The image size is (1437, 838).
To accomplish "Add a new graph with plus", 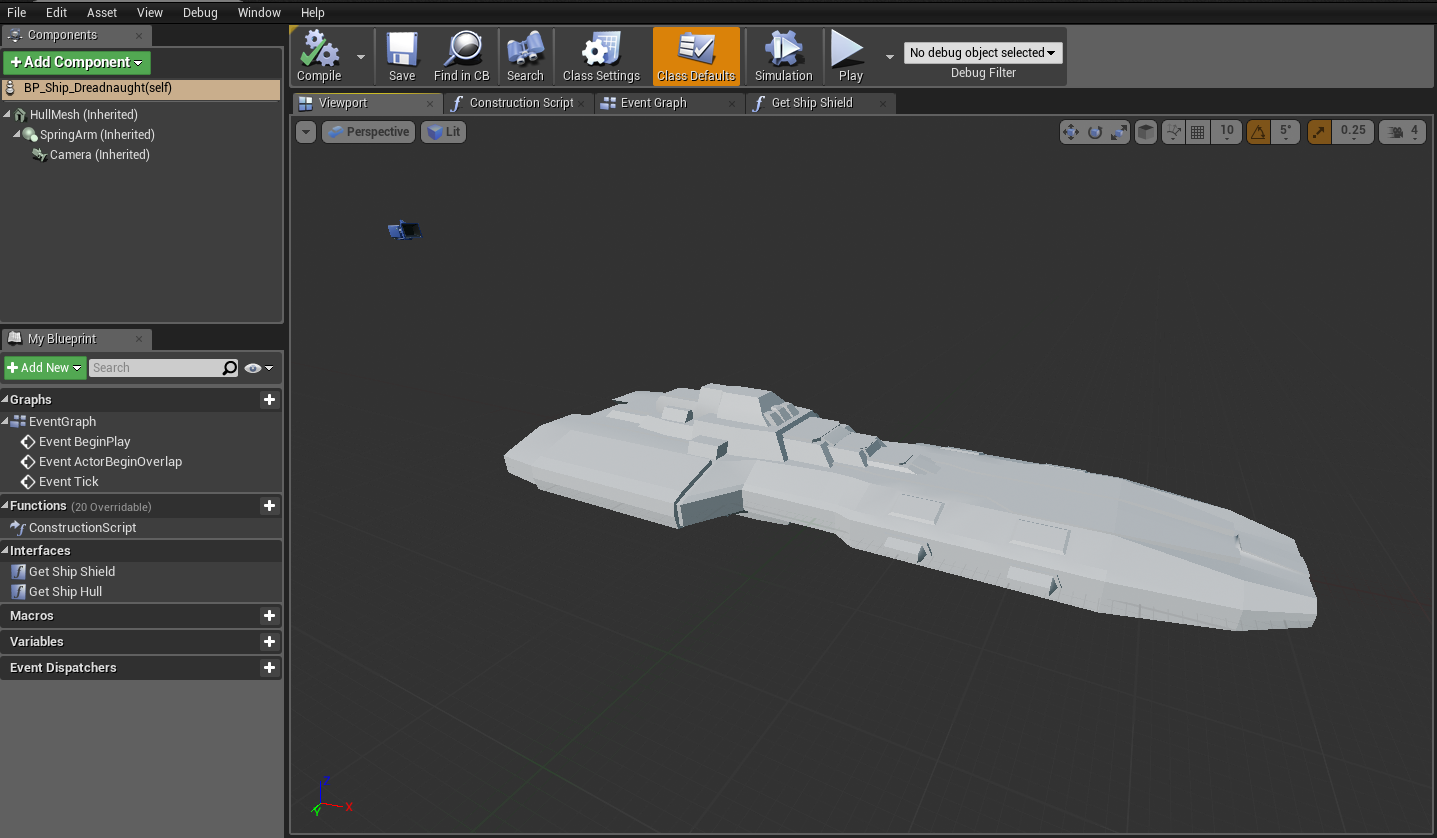I will [269, 400].
